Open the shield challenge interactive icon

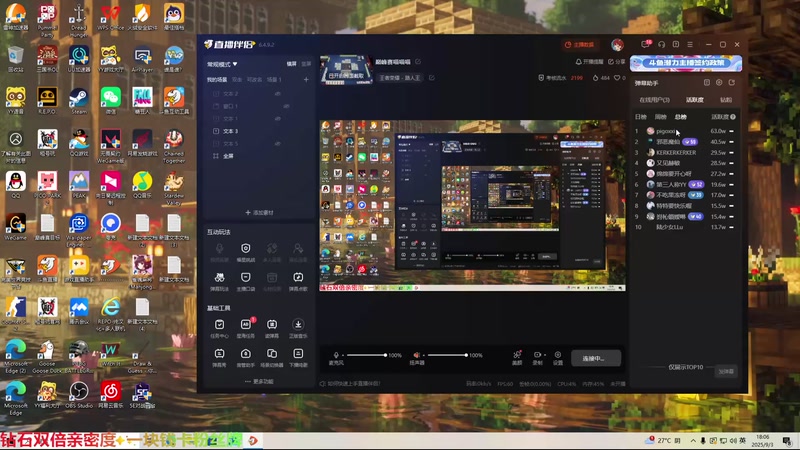[x=245, y=248]
